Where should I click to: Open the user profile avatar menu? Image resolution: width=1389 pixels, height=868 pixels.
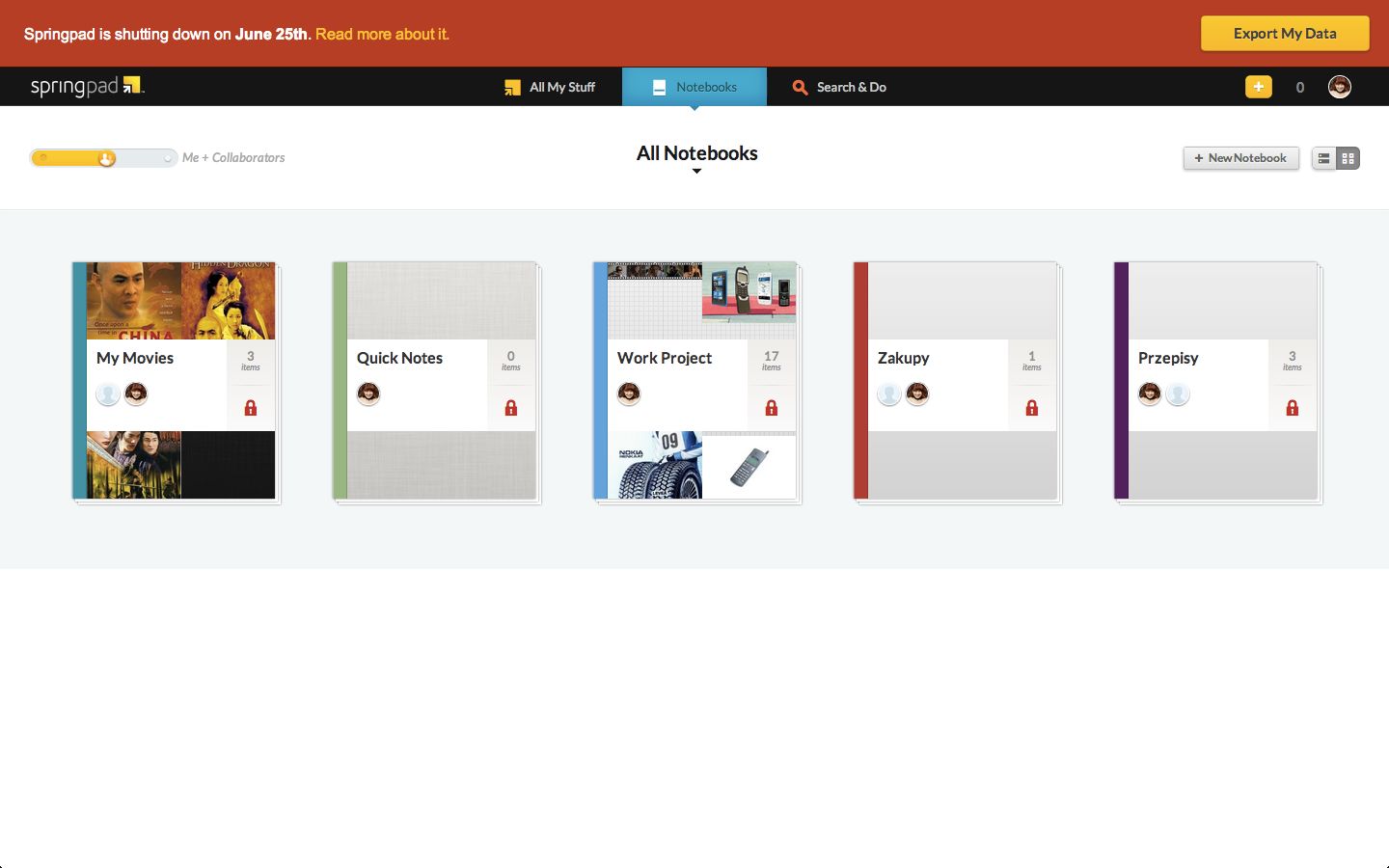(1340, 87)
